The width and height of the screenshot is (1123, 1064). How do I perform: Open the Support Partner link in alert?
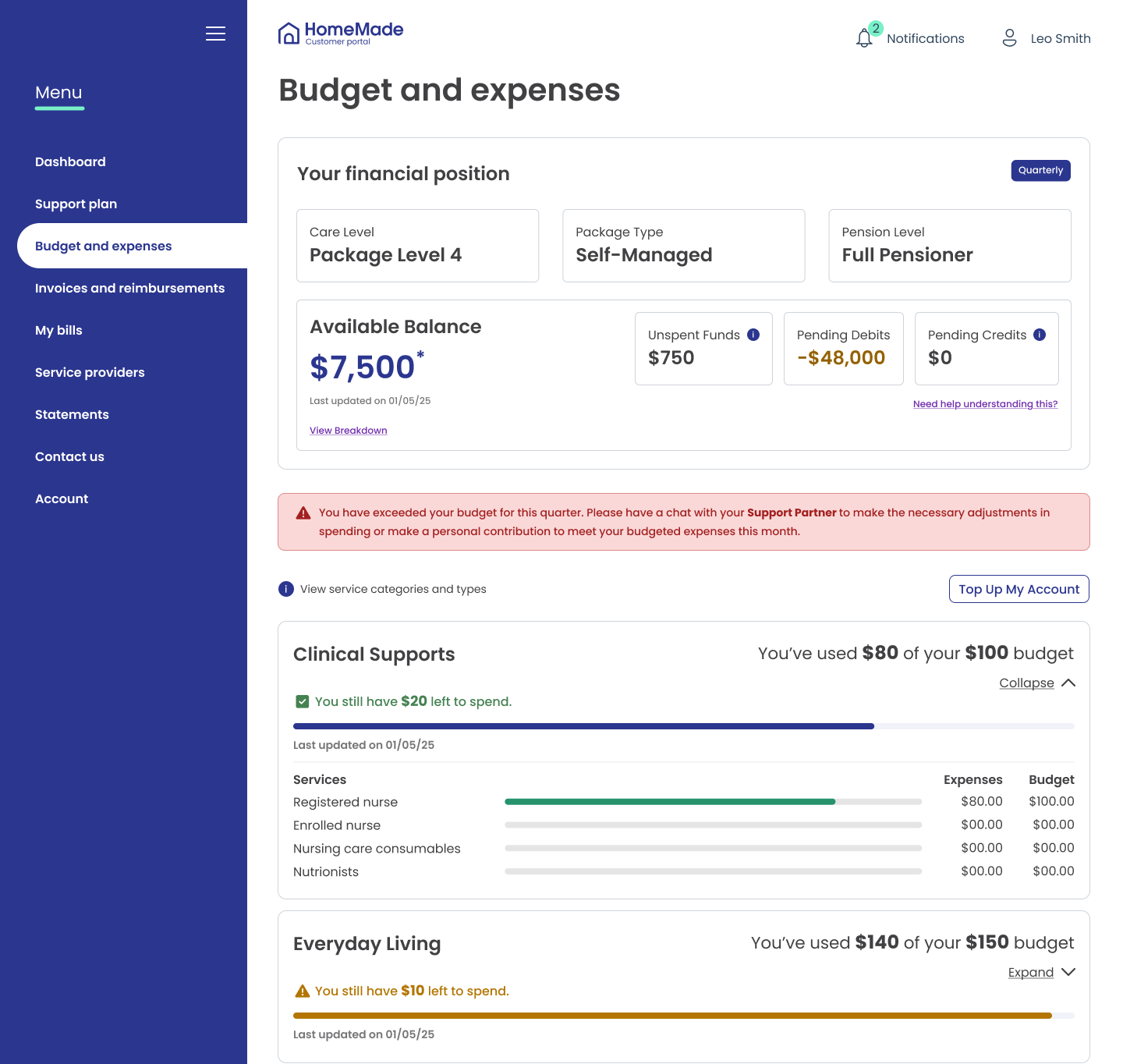(792, 512)
